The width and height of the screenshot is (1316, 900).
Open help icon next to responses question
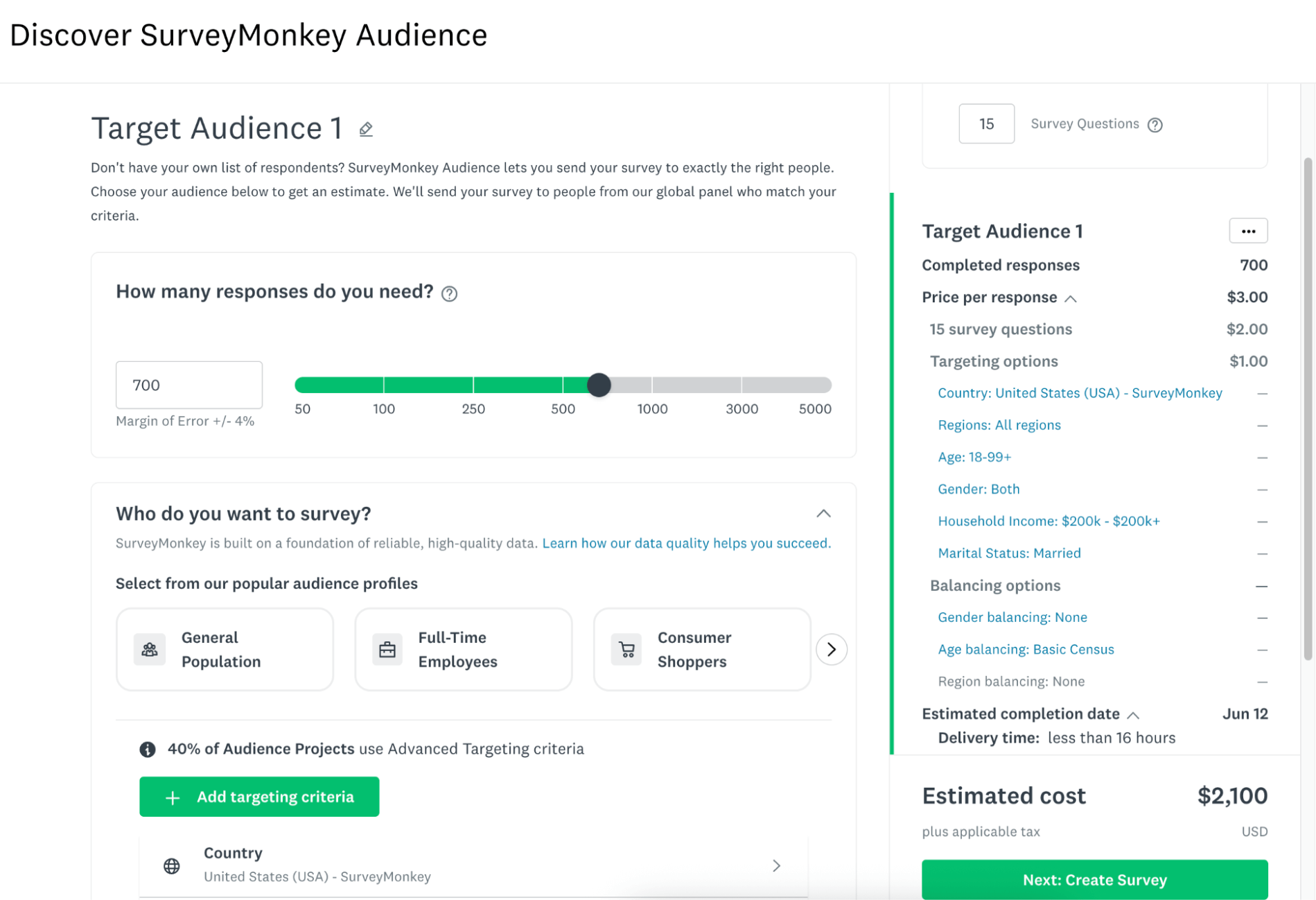point(449,293)
